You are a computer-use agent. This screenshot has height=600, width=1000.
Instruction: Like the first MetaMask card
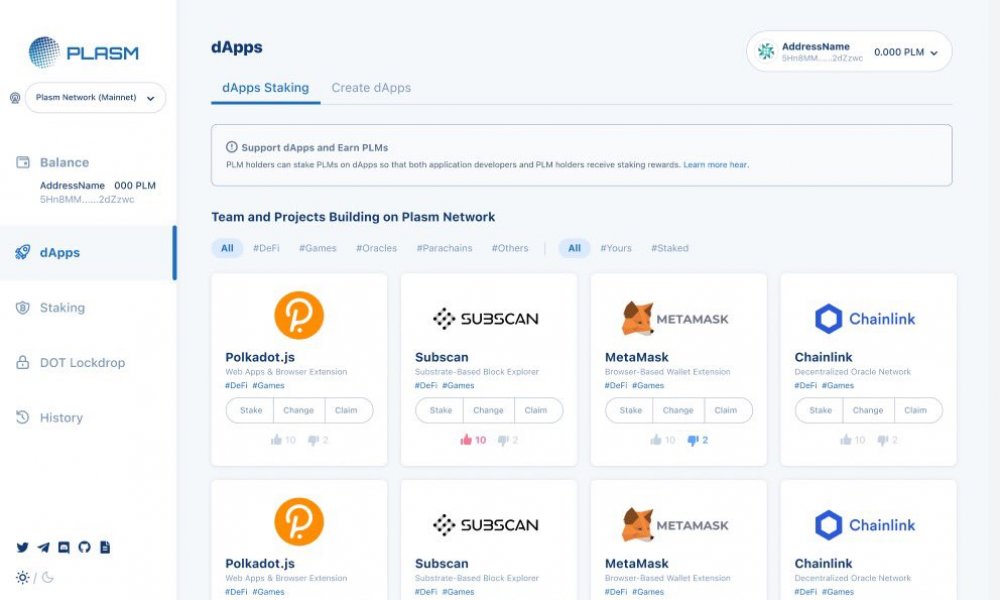(662, 440)
